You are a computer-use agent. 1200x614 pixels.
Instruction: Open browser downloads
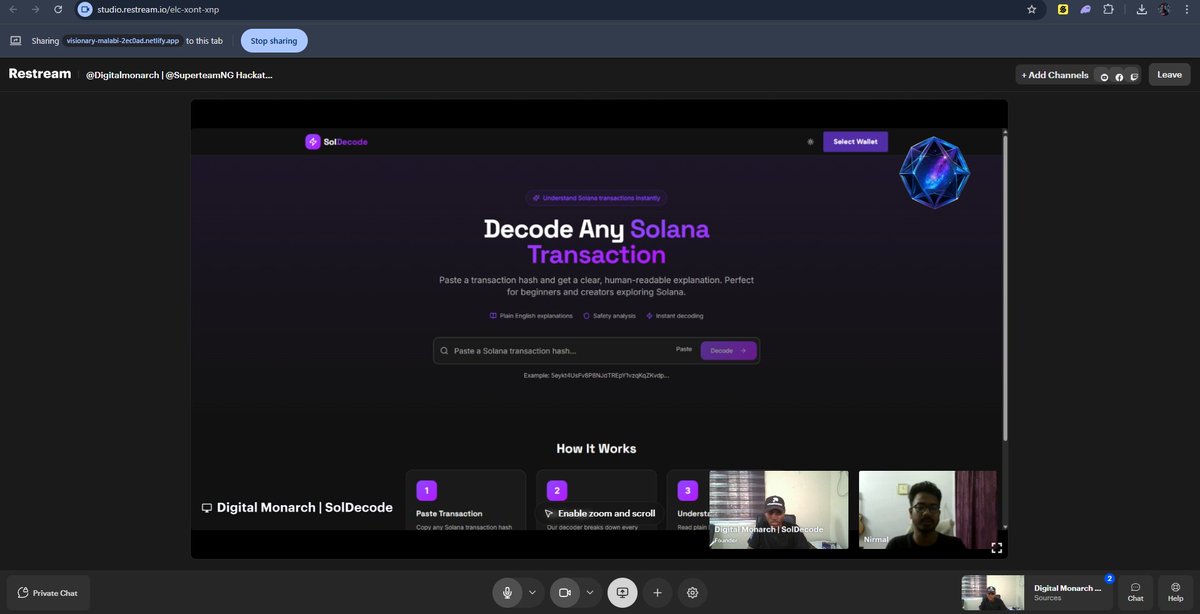(1142, 9)
